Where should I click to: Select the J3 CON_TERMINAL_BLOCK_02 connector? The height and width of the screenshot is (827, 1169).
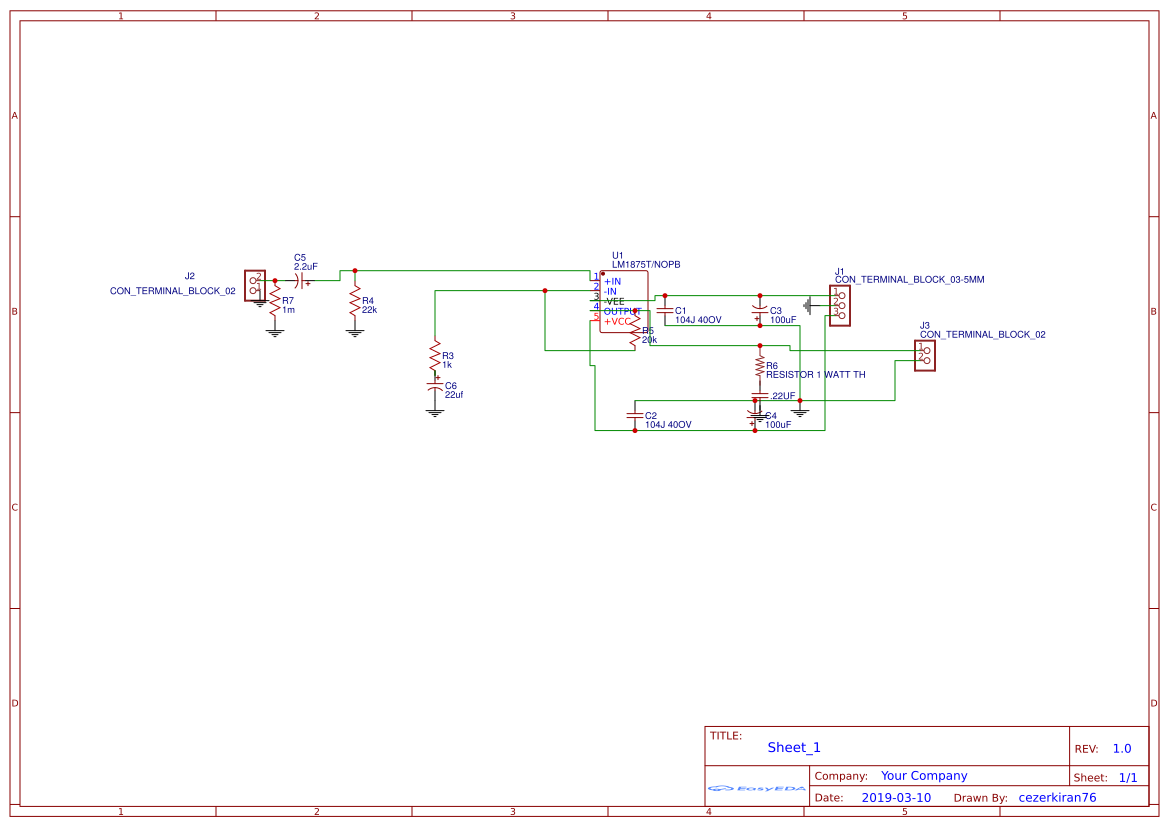tap(925, 354)
